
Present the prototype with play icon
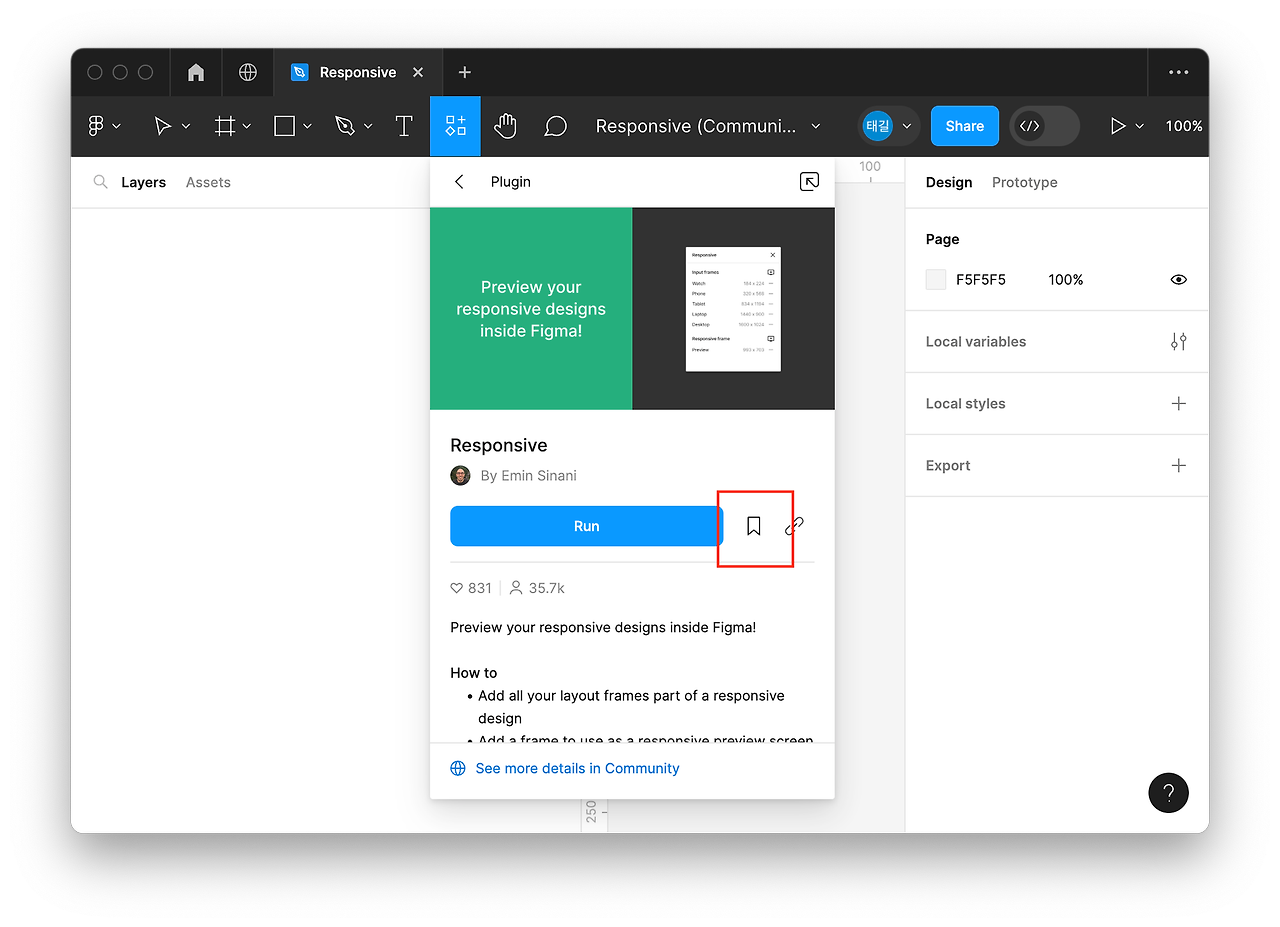[x=1118, y=126]
